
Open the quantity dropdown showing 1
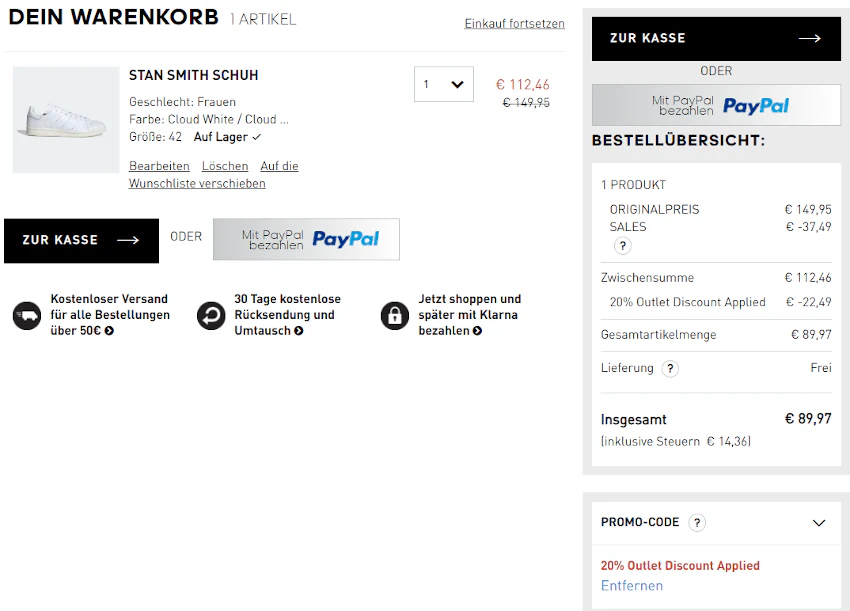[x=443, y=84]
